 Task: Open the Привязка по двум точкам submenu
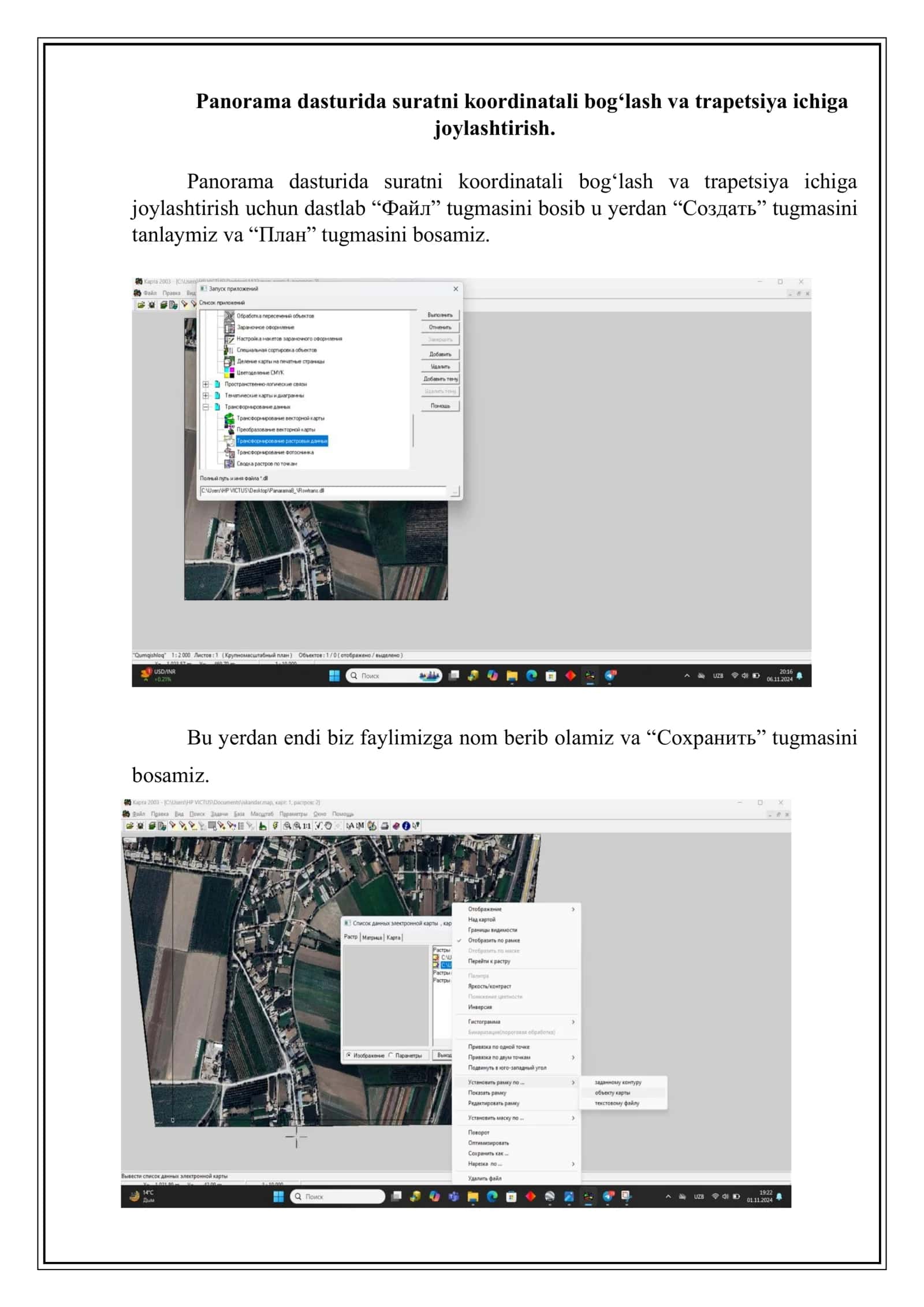(516, 1057)
